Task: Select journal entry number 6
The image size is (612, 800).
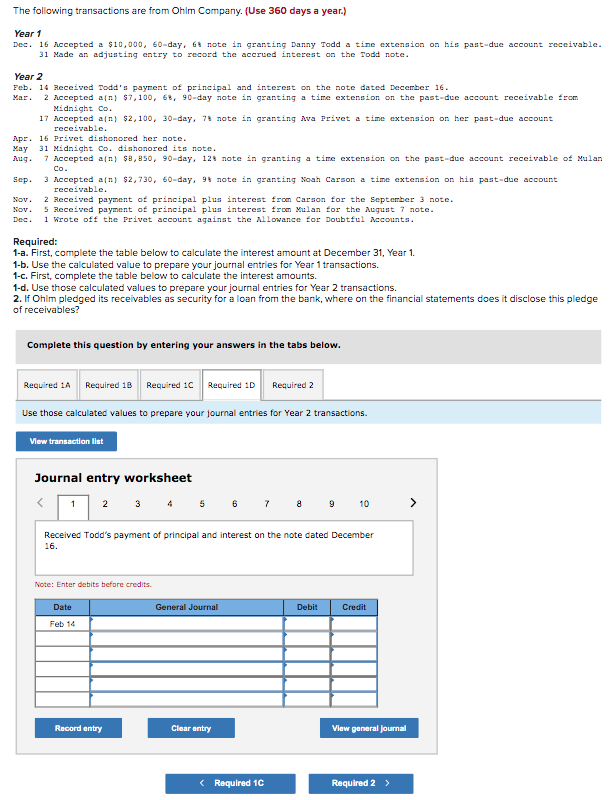Action: pos(235,504)
